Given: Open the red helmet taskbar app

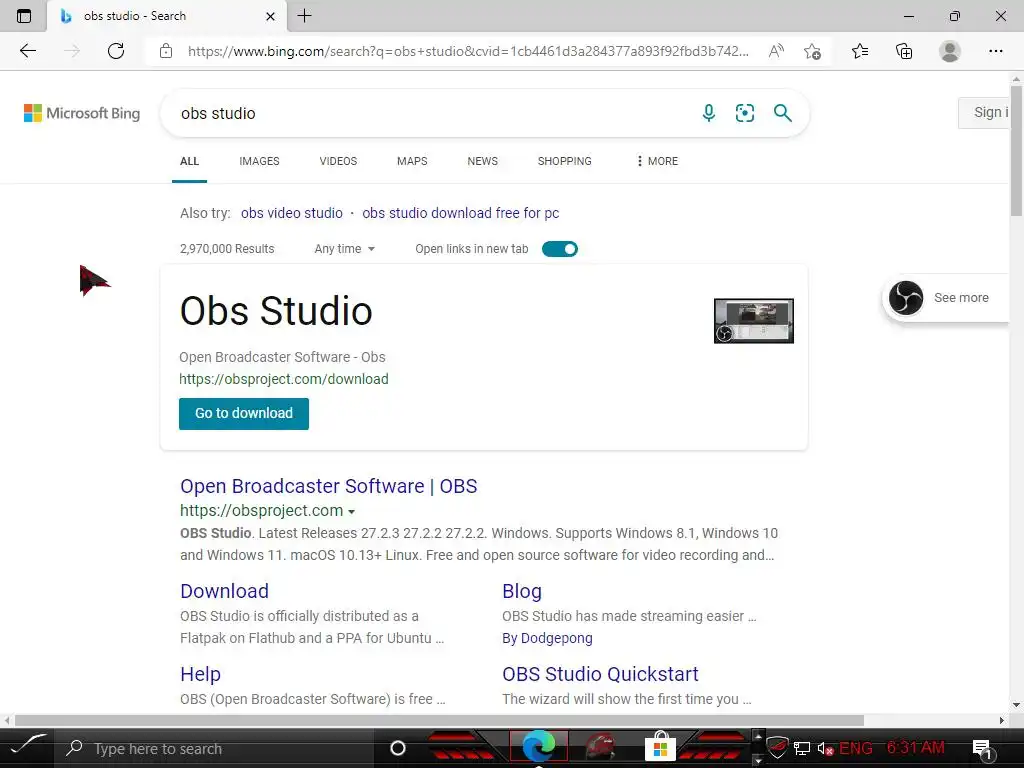Looking at the screenshot, I should [600, 746].
